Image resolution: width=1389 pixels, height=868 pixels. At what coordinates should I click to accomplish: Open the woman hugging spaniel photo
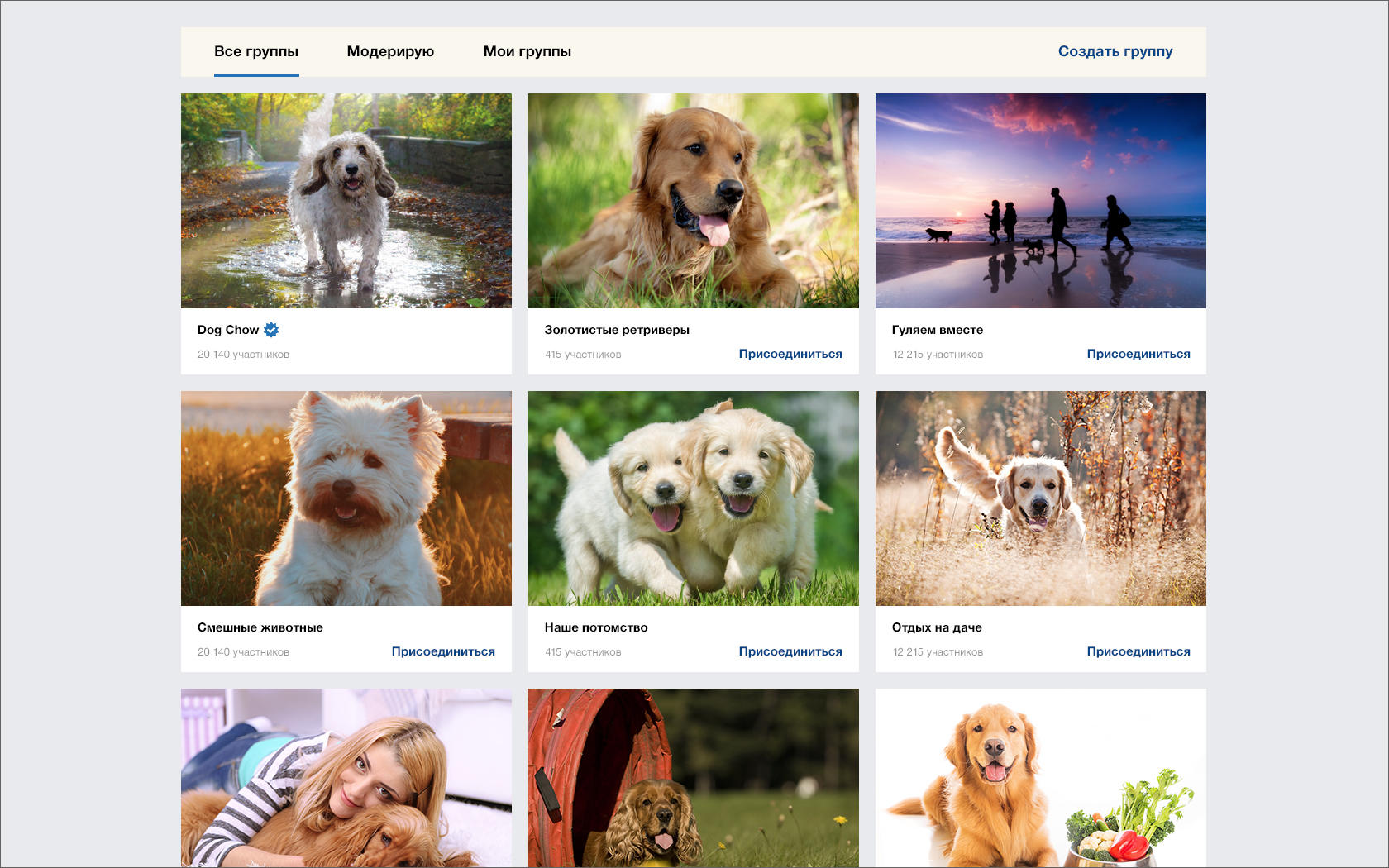[x=346, y=778]
